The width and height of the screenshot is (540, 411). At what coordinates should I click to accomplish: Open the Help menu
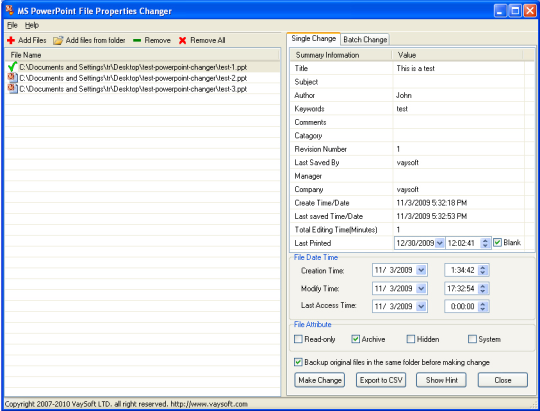(x=32, y=25)
